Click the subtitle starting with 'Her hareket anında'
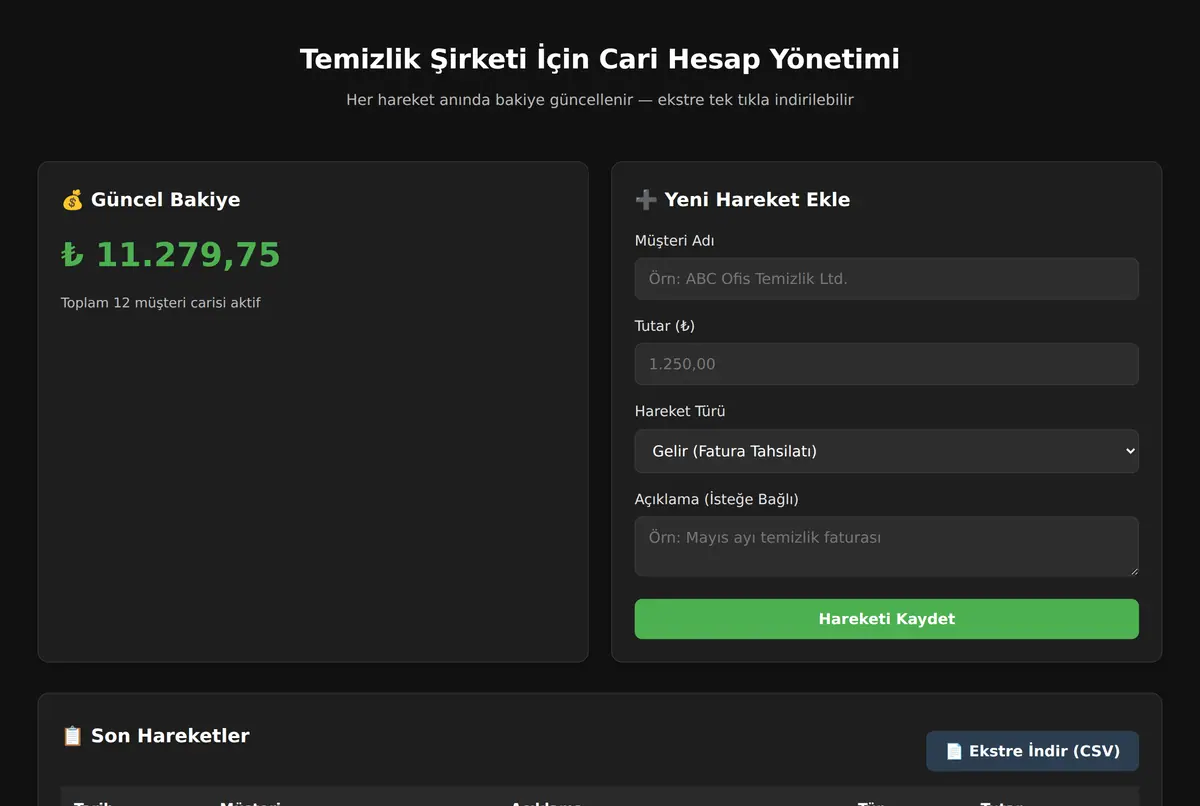 click(600, 100)
